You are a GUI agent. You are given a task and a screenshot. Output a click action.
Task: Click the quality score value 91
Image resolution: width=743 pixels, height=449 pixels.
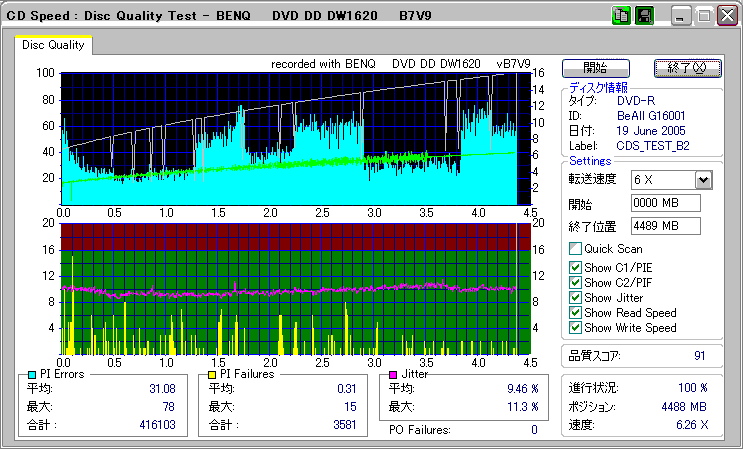click(x=700, y=354)
